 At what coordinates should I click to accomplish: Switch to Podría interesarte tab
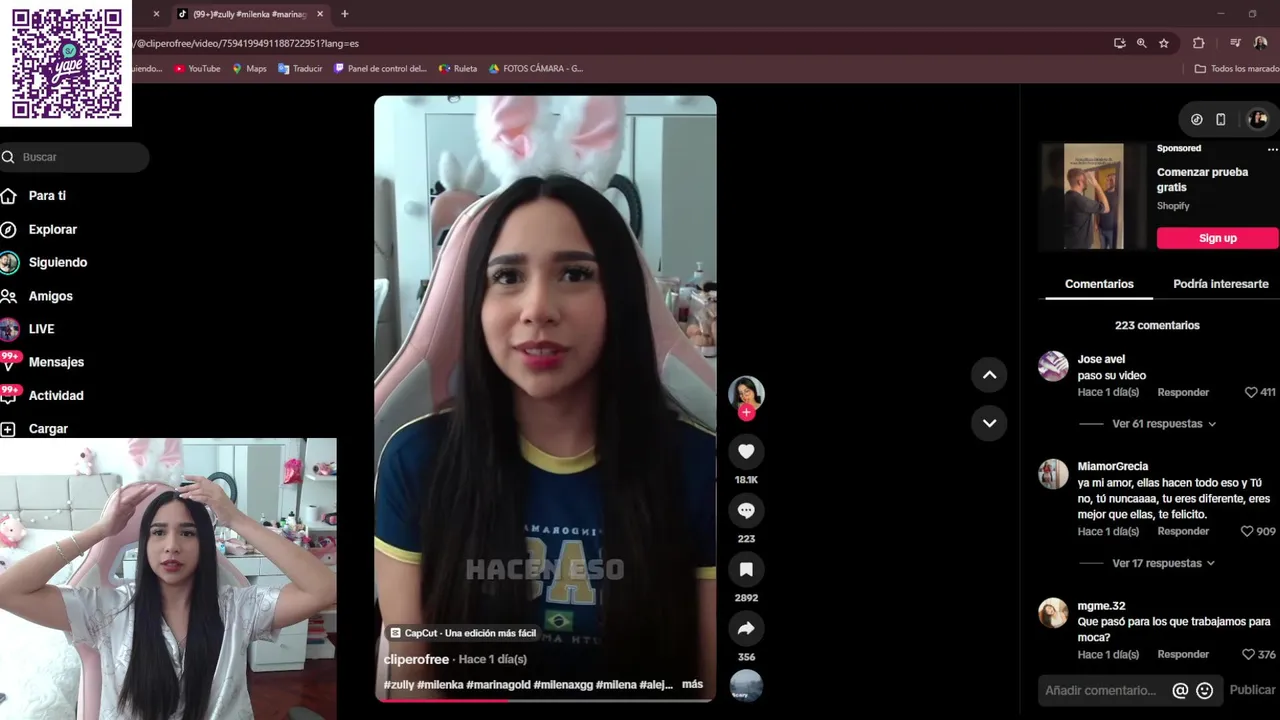click(x=1221, y=284)
